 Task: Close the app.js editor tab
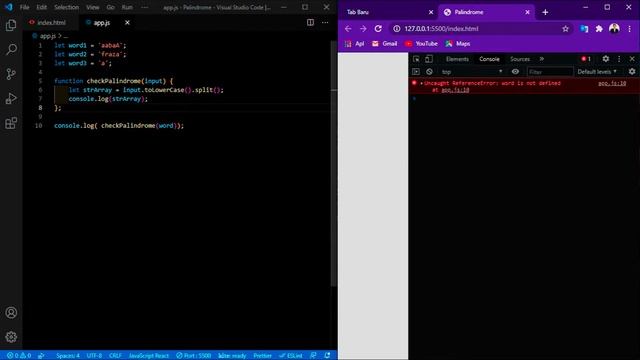(127, 22)
